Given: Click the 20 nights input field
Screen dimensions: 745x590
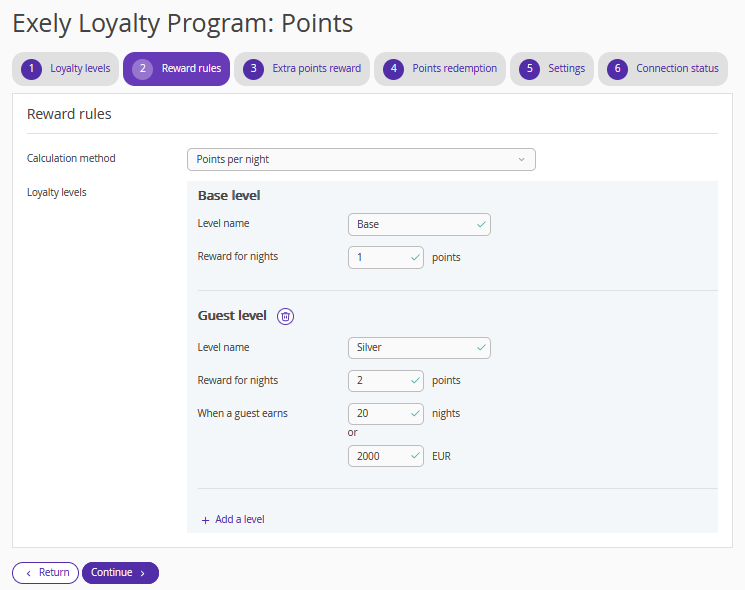Looking at the screenshot, I should [x=386, y=414].
